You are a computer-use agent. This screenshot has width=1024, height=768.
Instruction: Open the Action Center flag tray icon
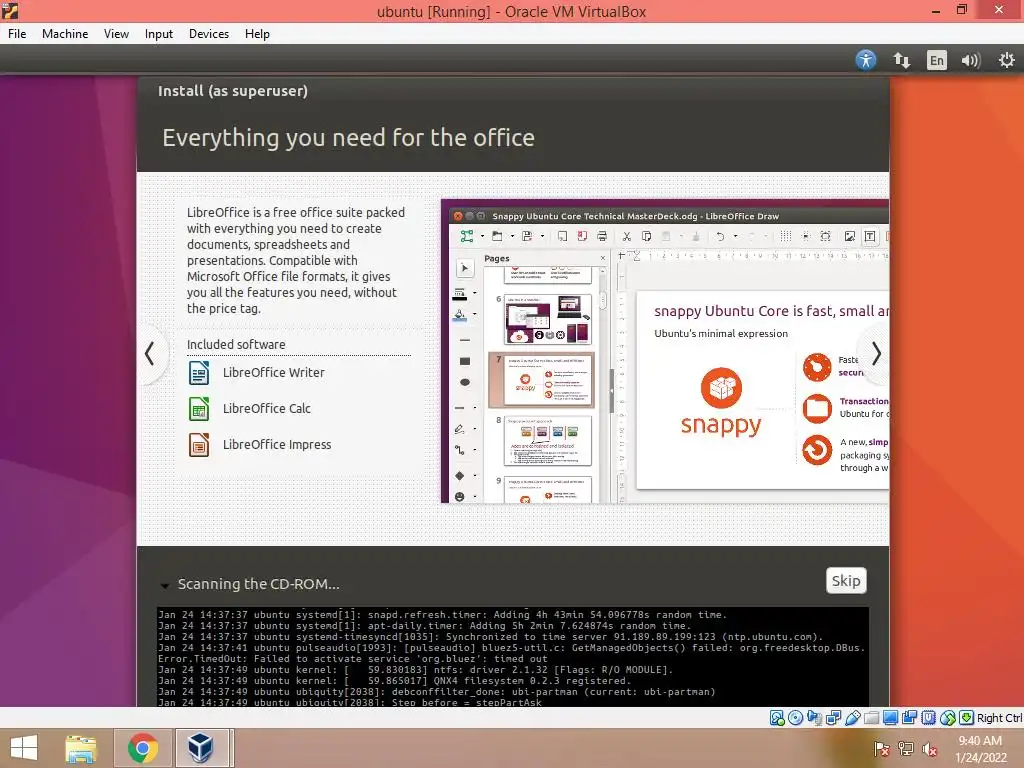(x=882, y=749)
